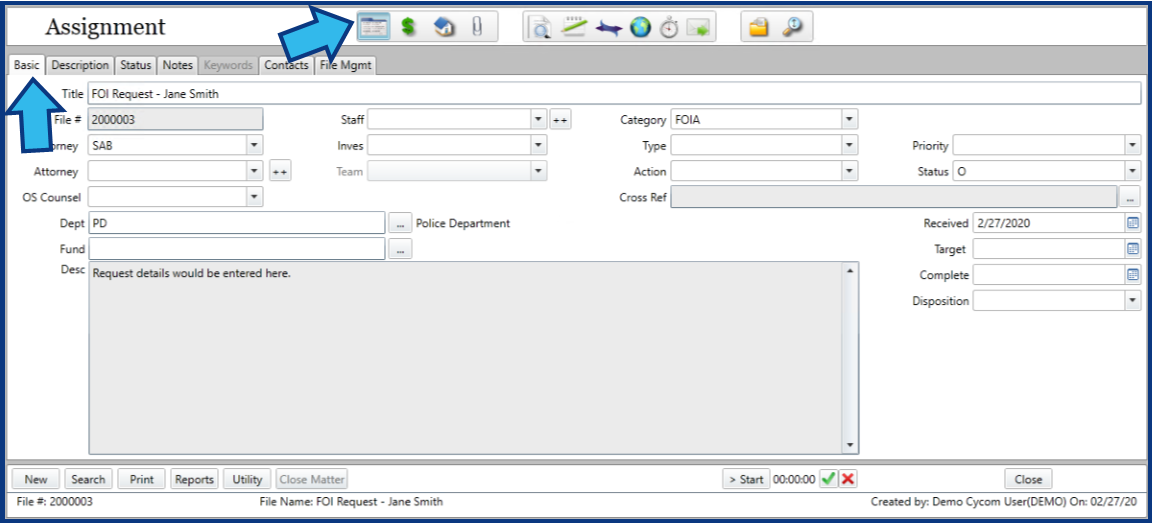Image resolution: width=1153 pixels, height=524 pixels.
Task: Click the Utility button
Action: 247,479
